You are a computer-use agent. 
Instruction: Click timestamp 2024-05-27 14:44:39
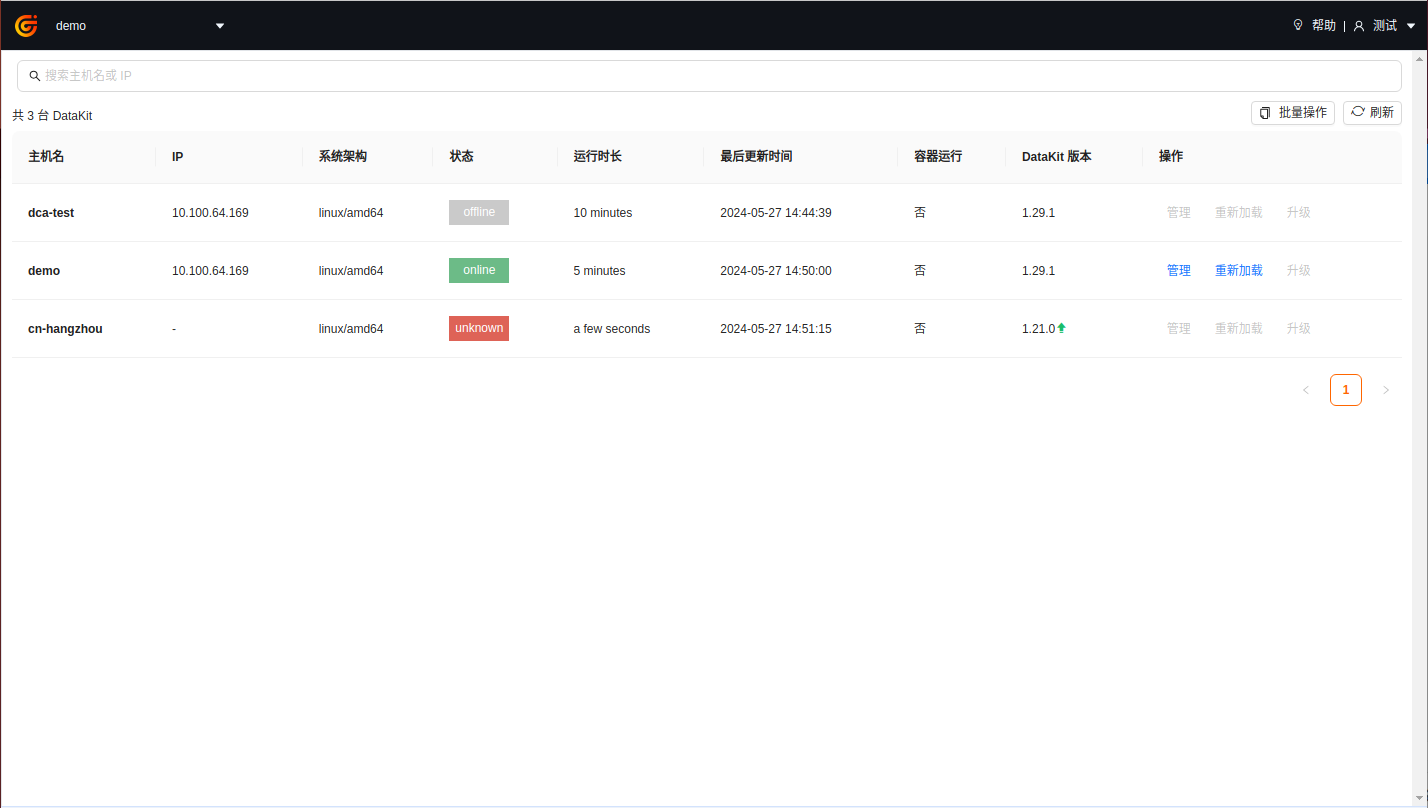[x=776, y=213]
